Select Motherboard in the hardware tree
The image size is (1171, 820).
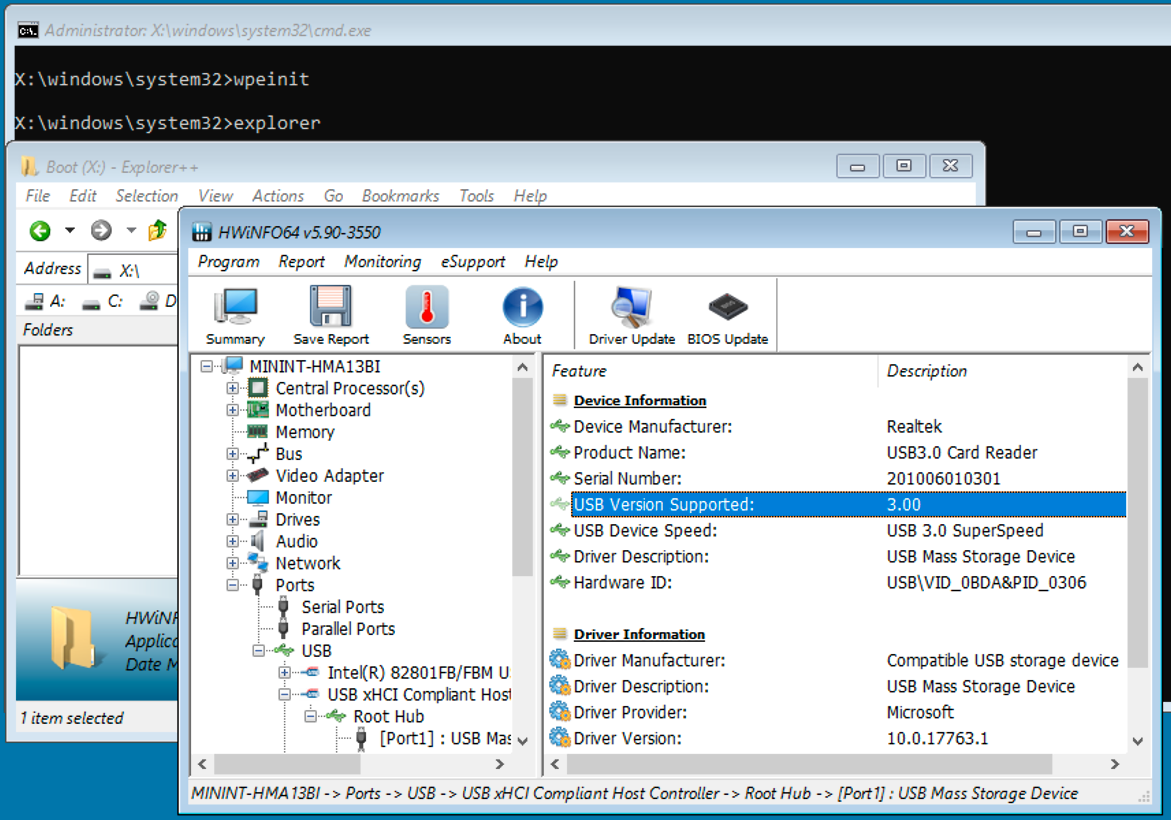pyautogui.click(x=323, y=410)
